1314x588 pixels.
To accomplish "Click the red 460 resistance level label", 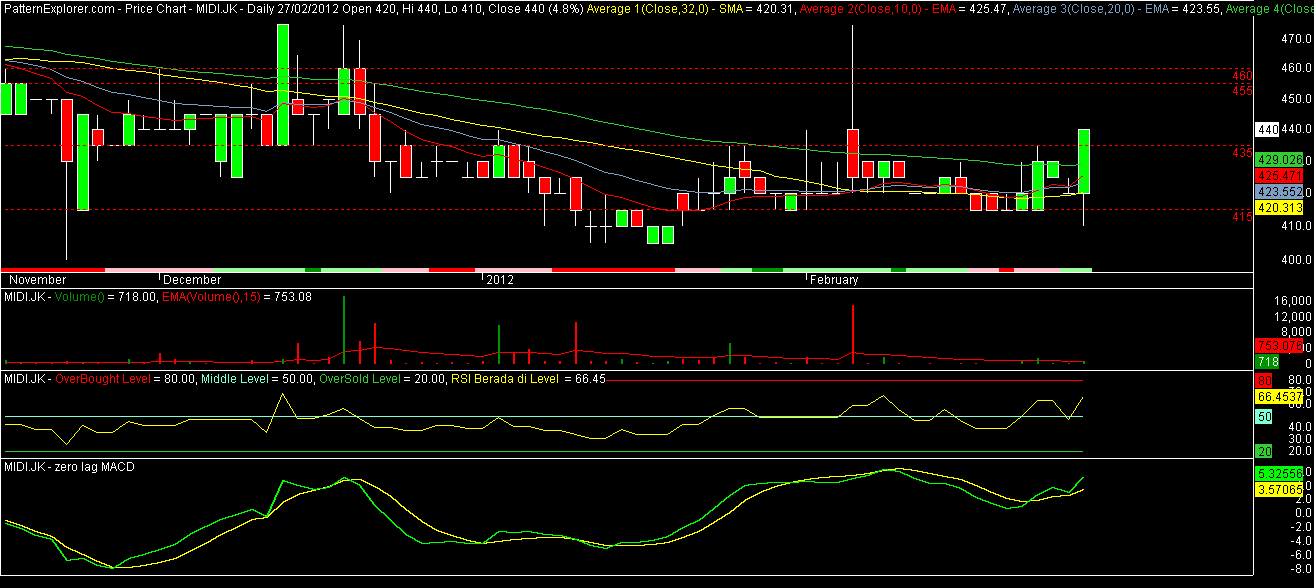I will pyautogui.click(x=1242, y=76).
